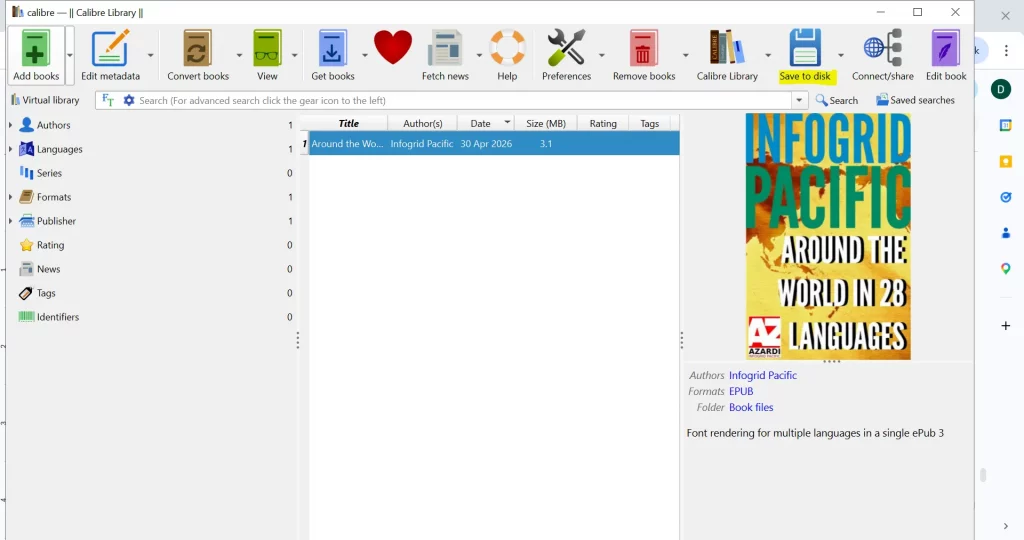Open Saved searches

pyautogui.click(x=915, y=100)
